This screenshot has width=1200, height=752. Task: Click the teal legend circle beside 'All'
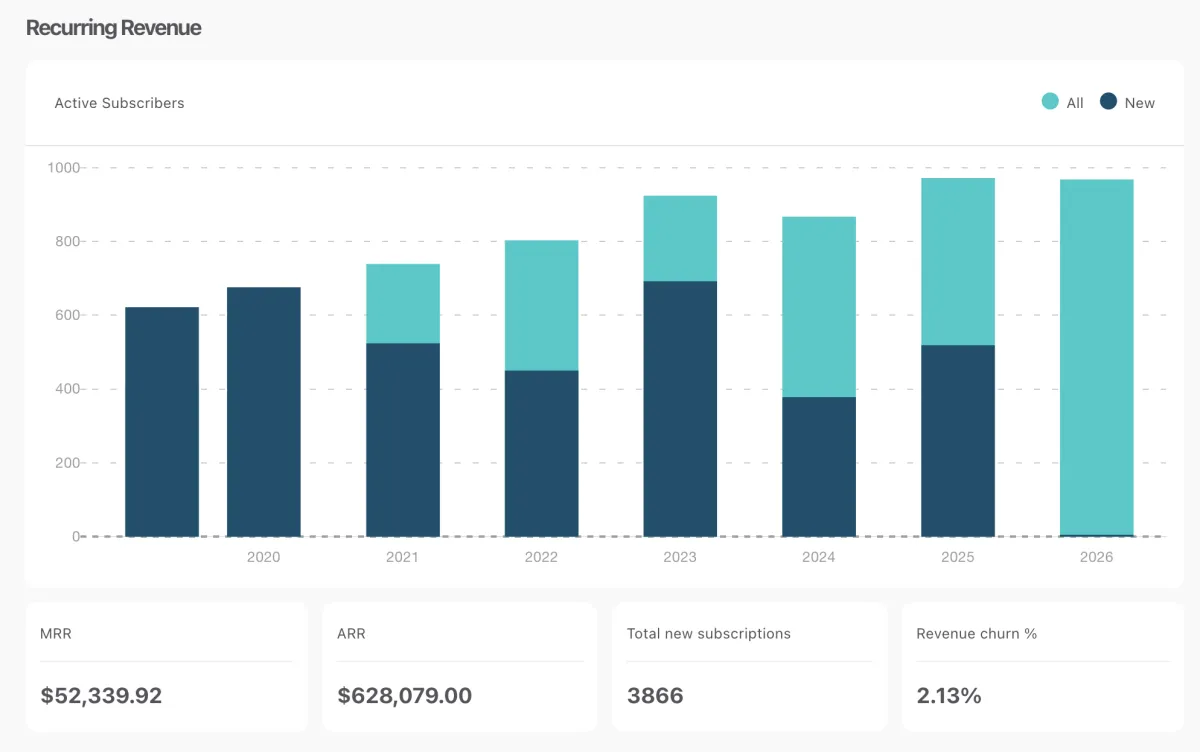(x=1050, y=102)
